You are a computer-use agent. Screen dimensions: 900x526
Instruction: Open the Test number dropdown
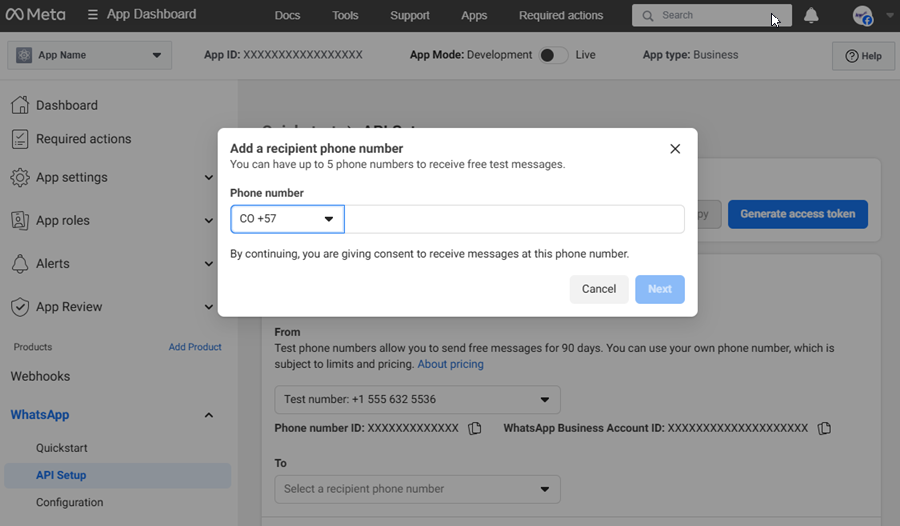[x=417, y=400]
